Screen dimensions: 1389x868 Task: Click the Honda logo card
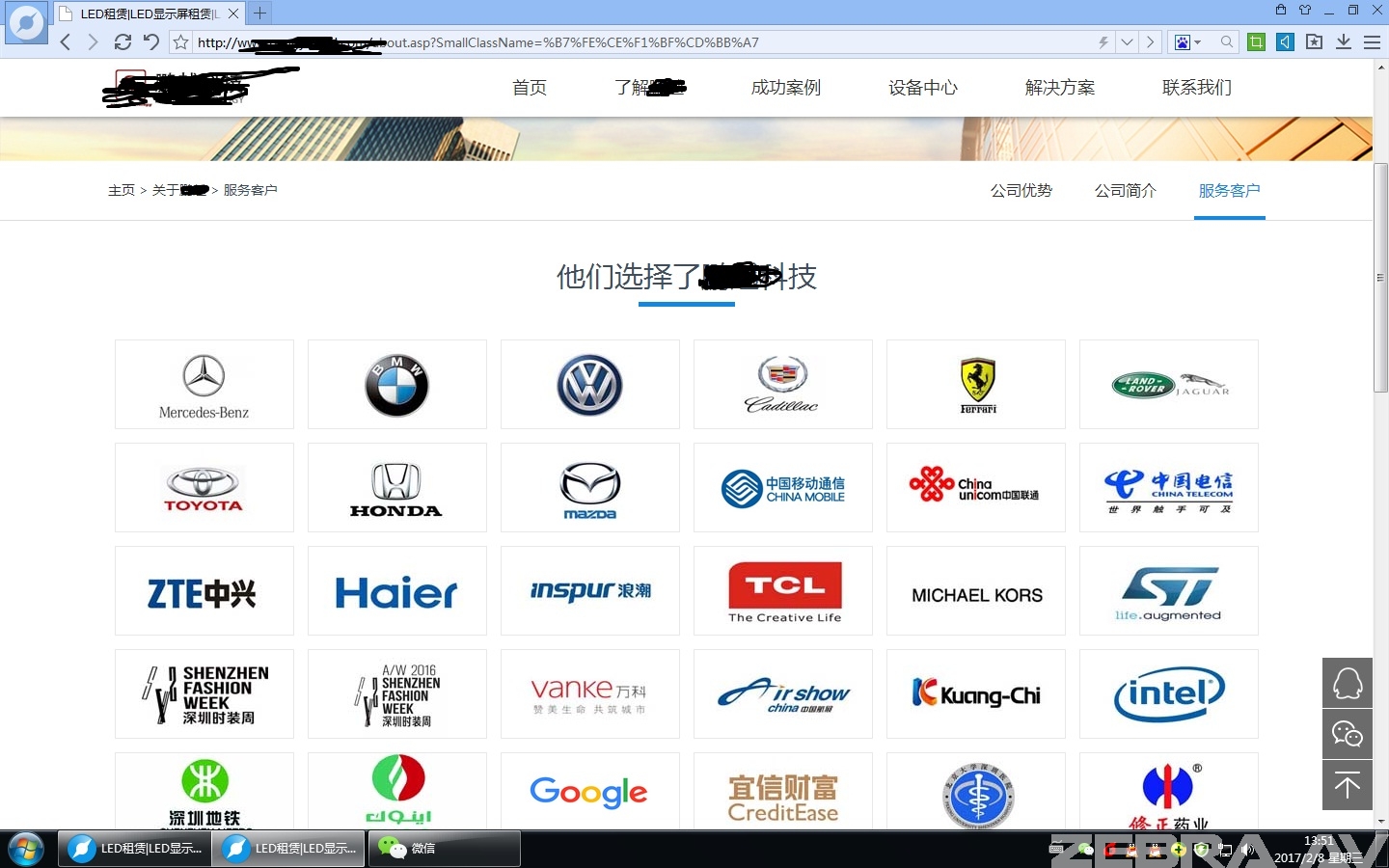397,487
